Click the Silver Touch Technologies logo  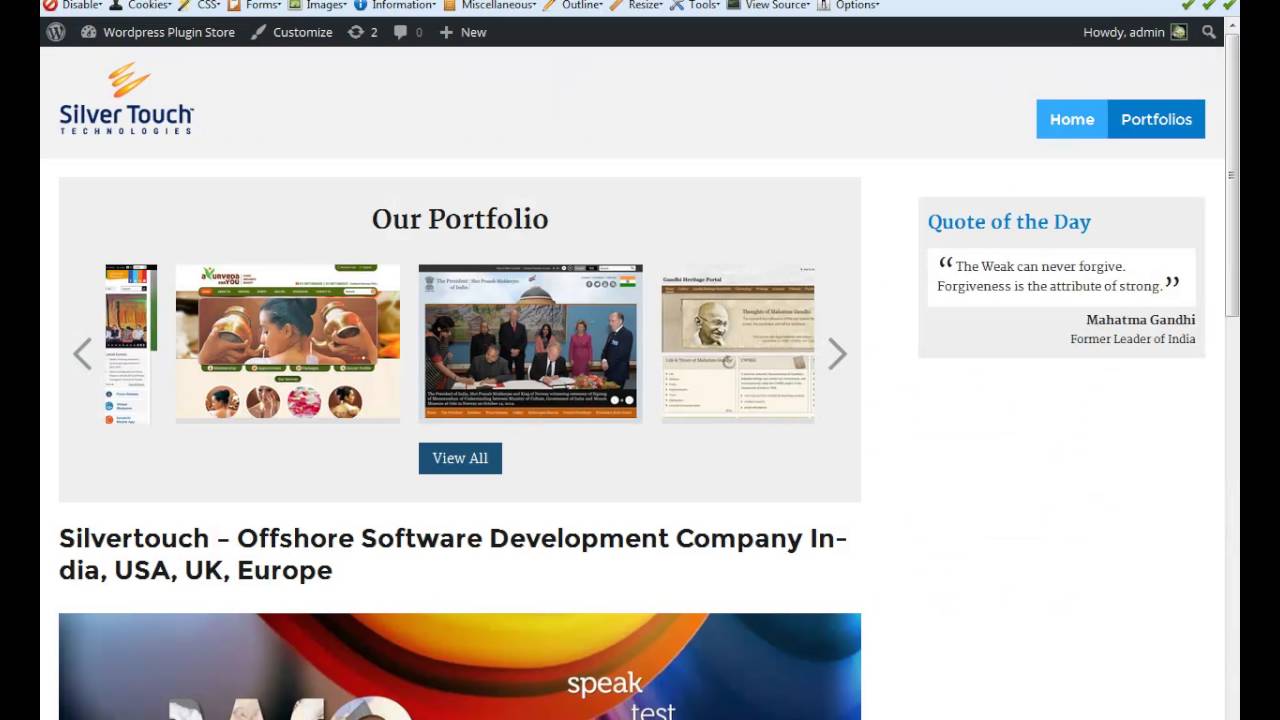pyautogui.click(x=126, y=99)
